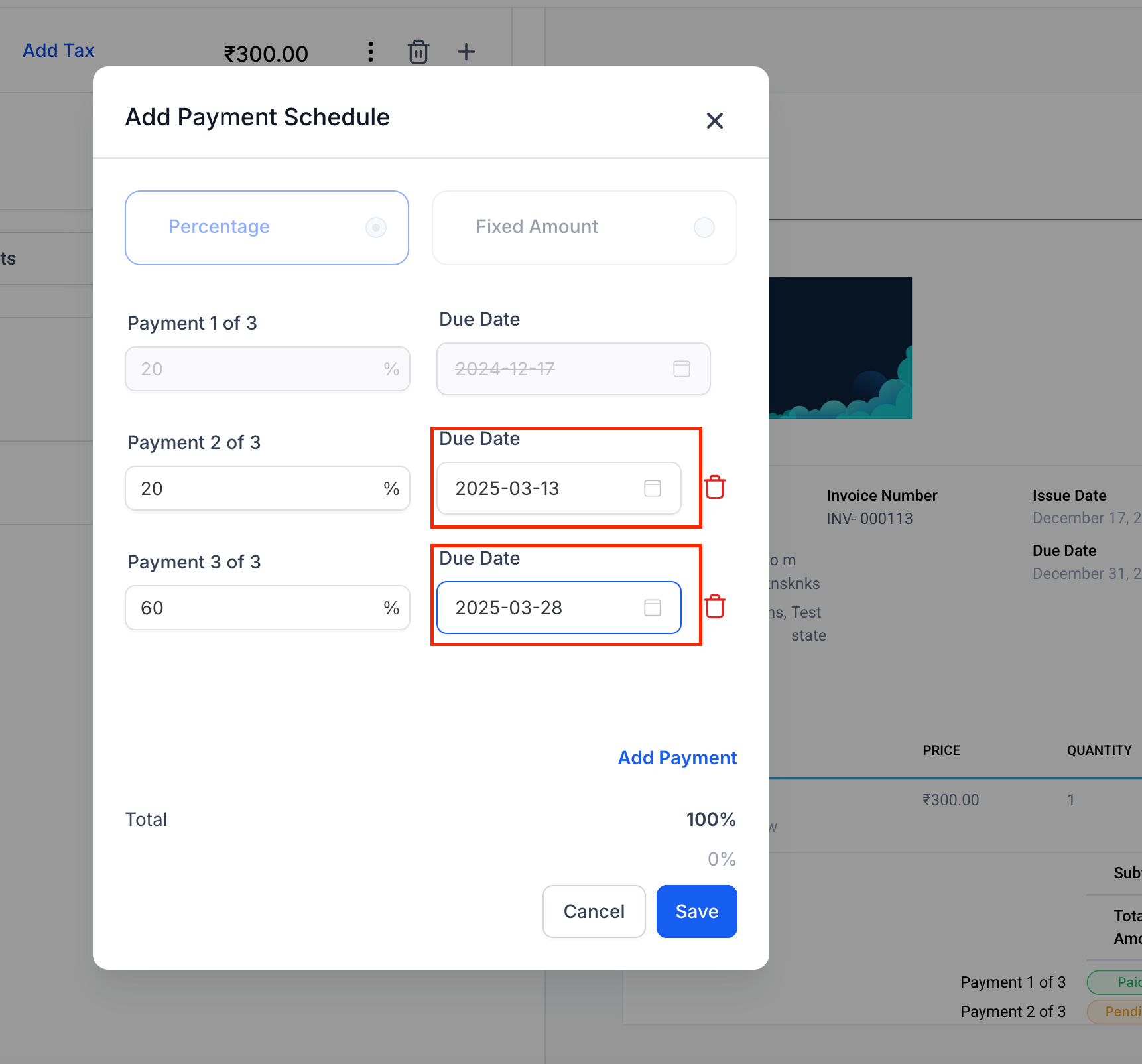
Task: Click the Add Tax link
Action: coord(58,50)
